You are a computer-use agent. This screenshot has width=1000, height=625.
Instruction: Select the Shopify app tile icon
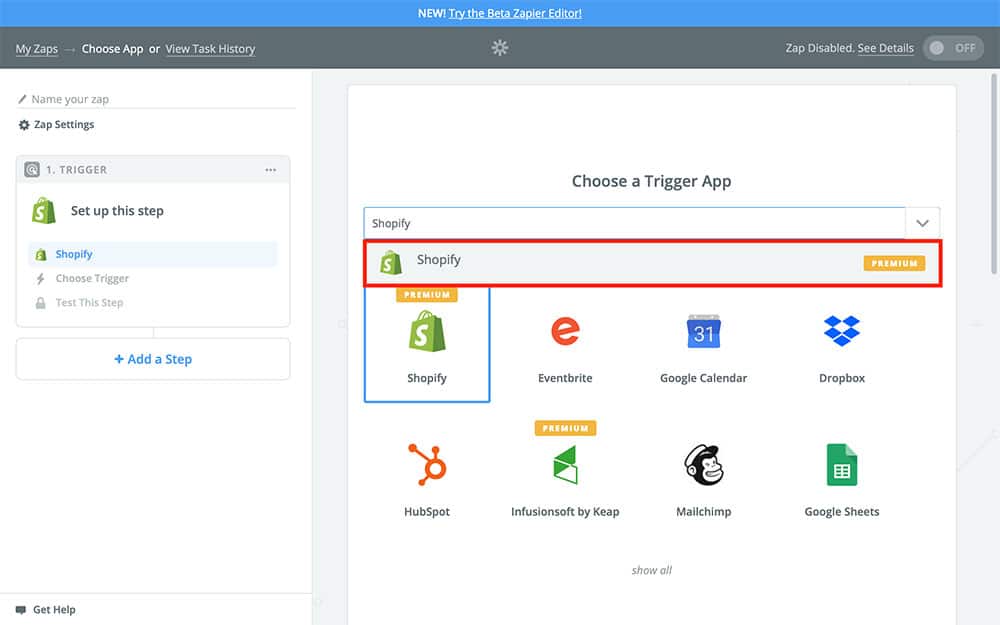(427, 331)
